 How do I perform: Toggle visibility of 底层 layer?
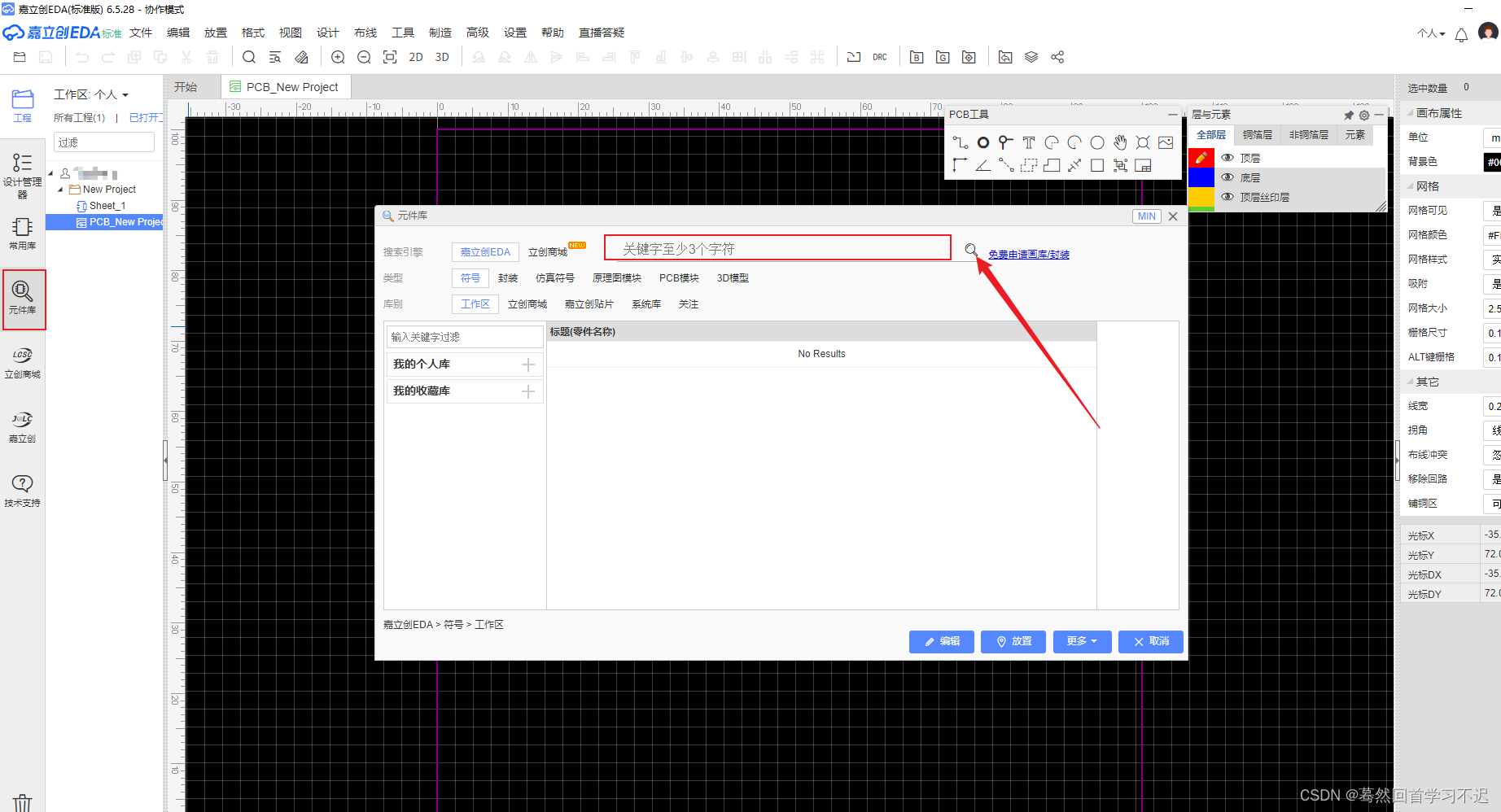tap(1227, 177)
